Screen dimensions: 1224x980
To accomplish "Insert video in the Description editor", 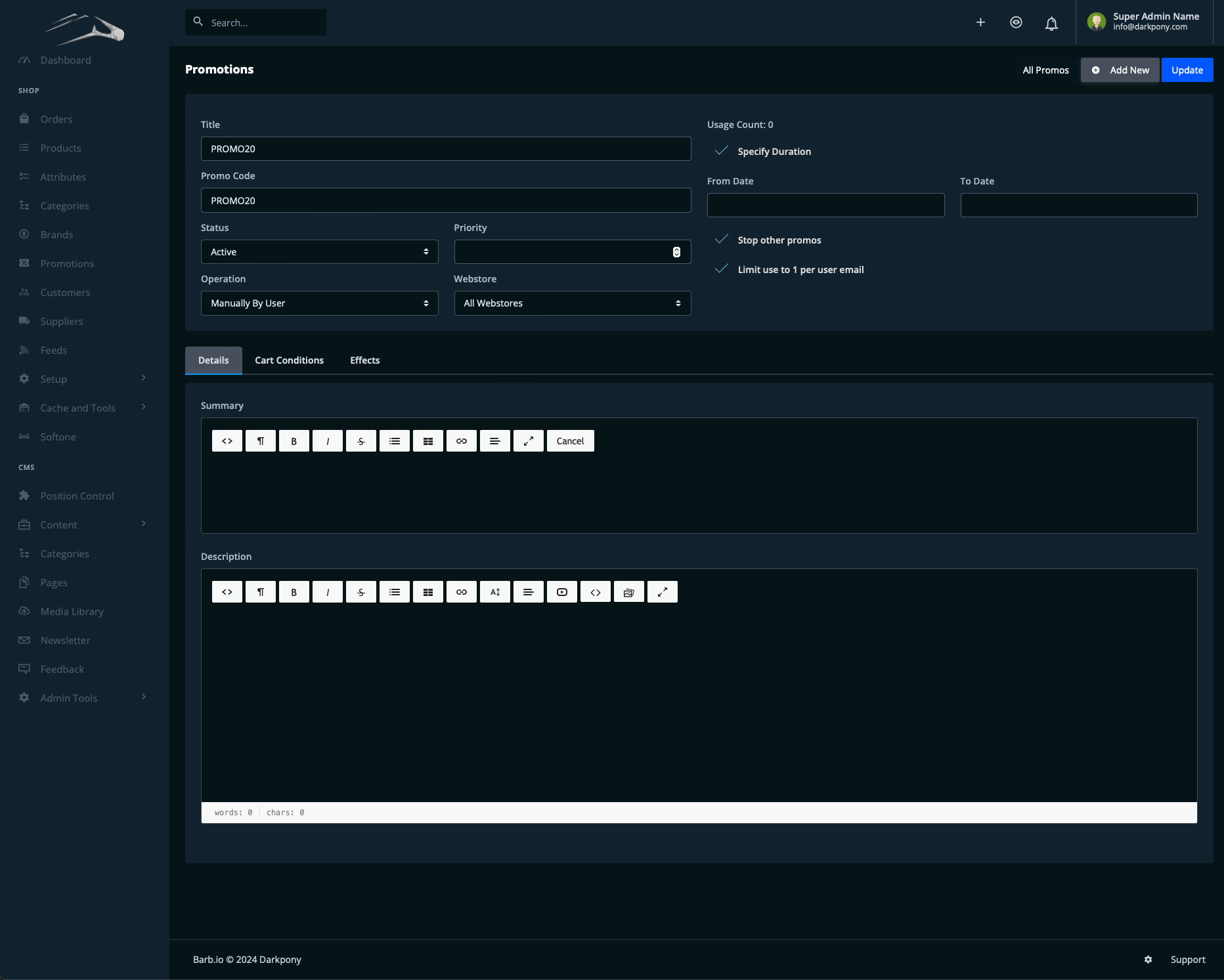I will [x=561, y=592].
